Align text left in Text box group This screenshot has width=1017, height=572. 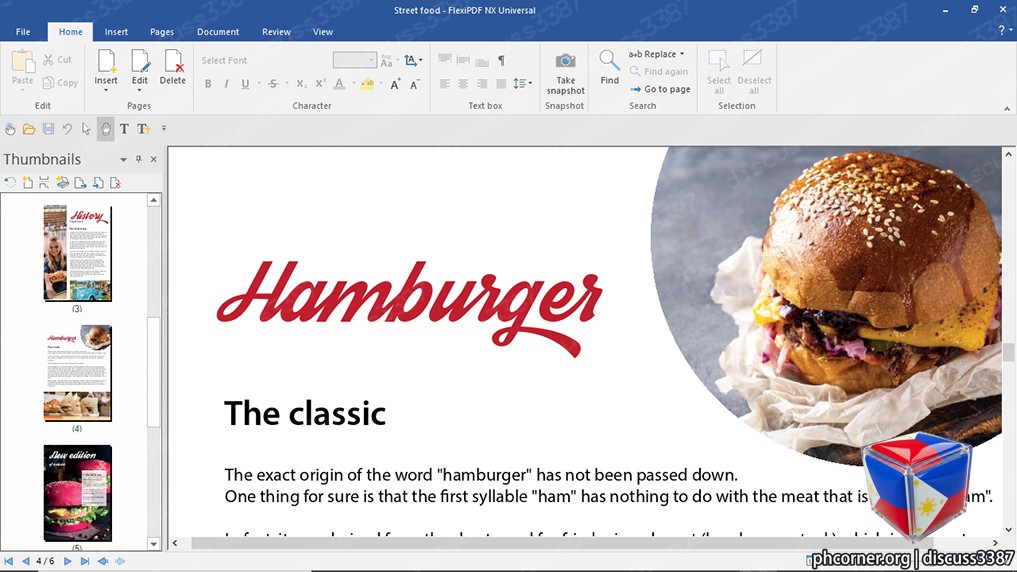click(444, 84)
